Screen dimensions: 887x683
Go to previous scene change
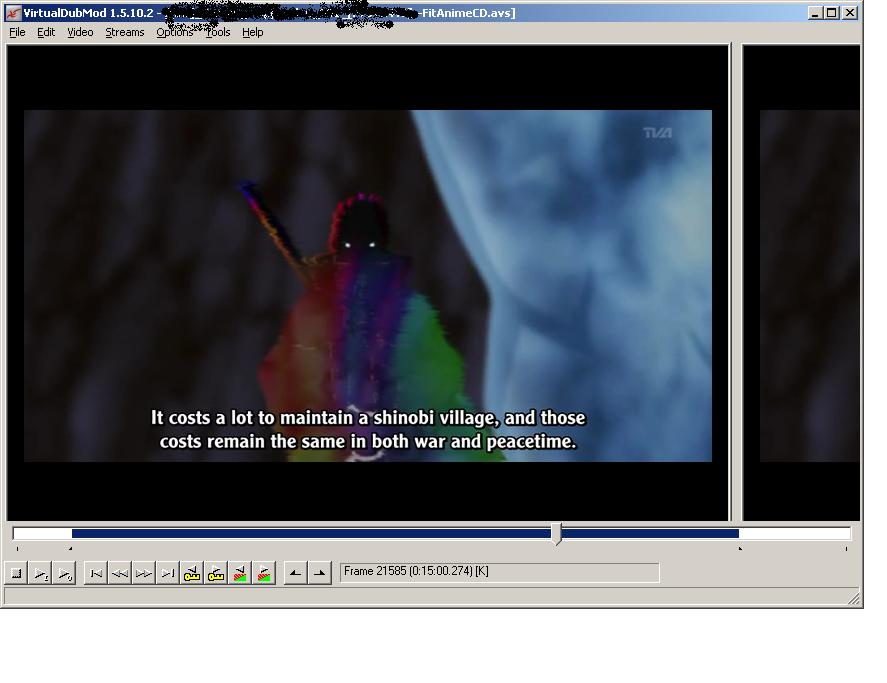click(240, 573)
